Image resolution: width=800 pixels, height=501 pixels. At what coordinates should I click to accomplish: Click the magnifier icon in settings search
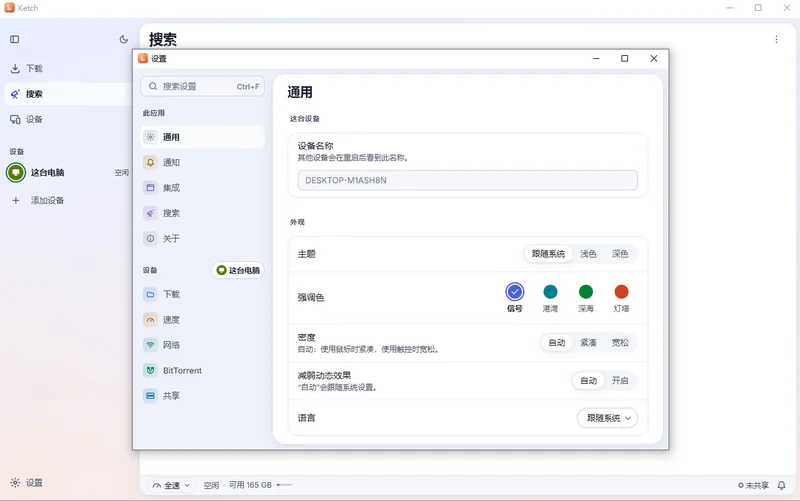(153, 86)
